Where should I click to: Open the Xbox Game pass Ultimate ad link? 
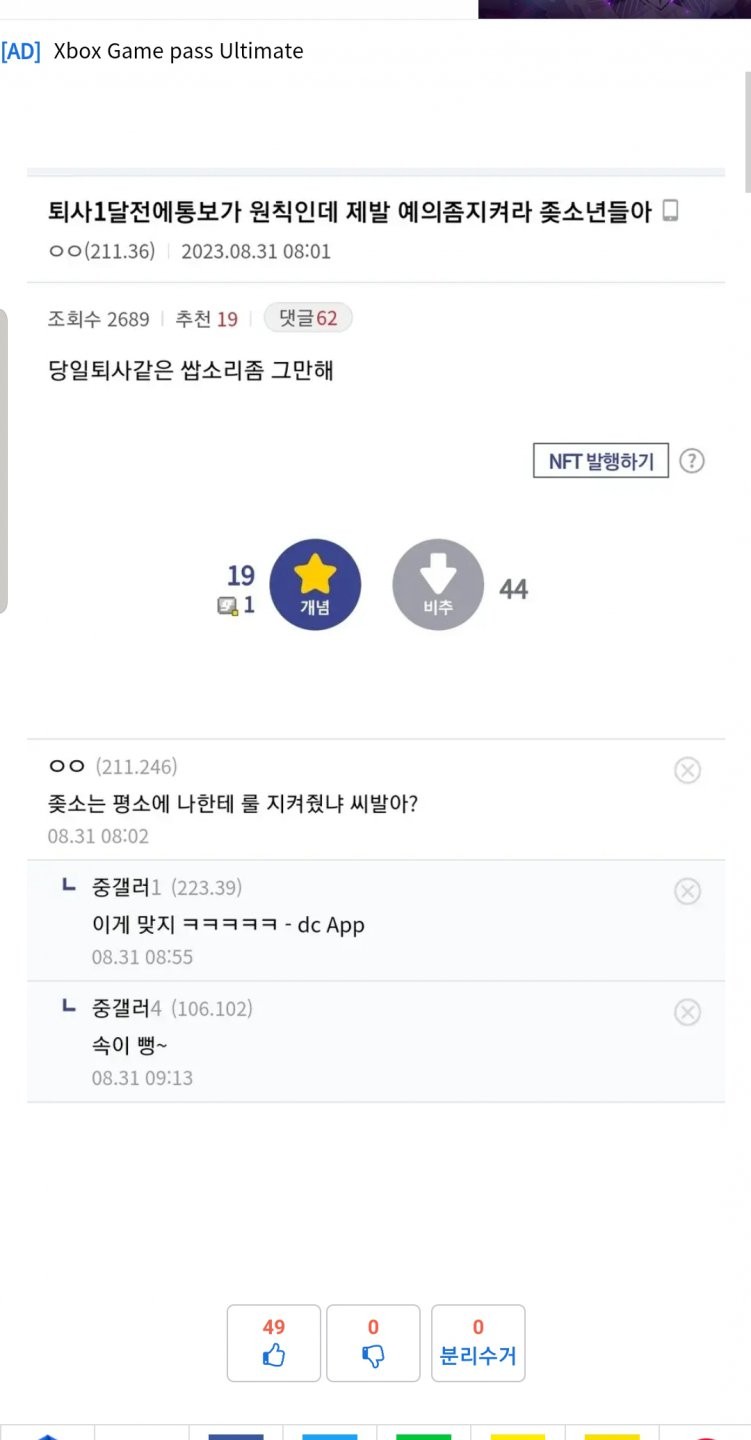click(x=178, y=51)
